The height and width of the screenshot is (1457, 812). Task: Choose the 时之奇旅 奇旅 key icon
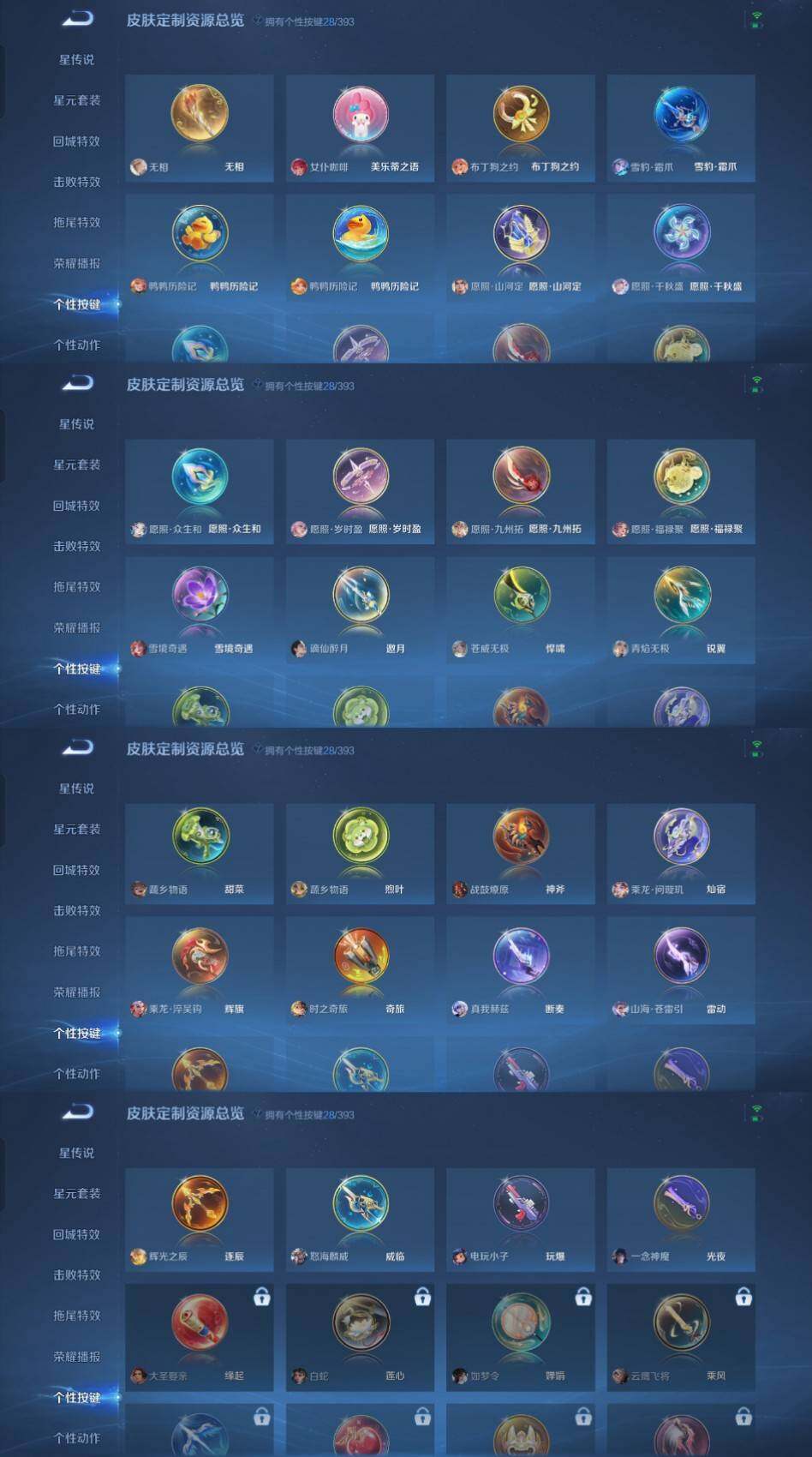point(361,956)
